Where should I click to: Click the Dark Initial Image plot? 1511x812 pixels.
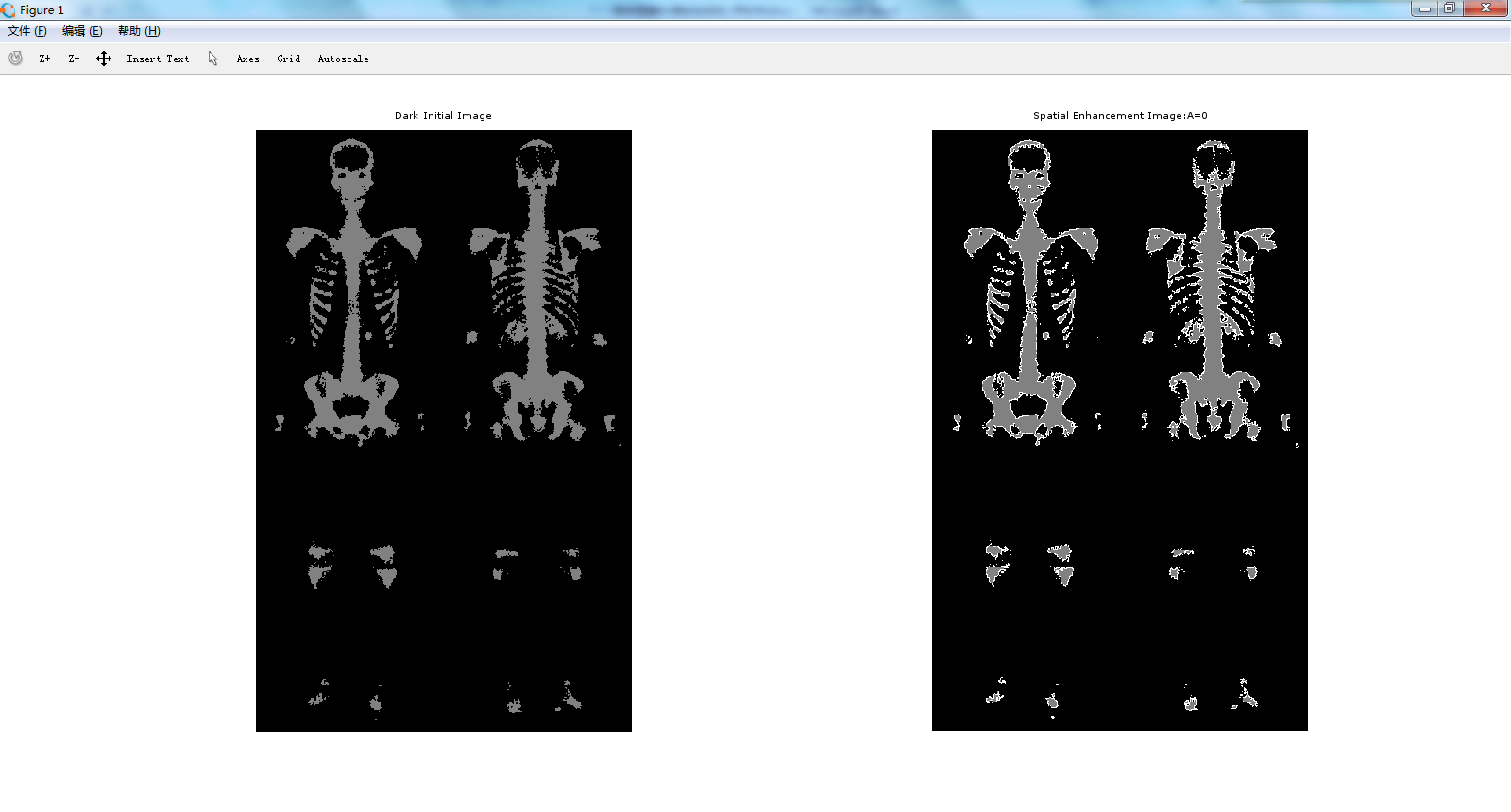[x=444, y=431]
